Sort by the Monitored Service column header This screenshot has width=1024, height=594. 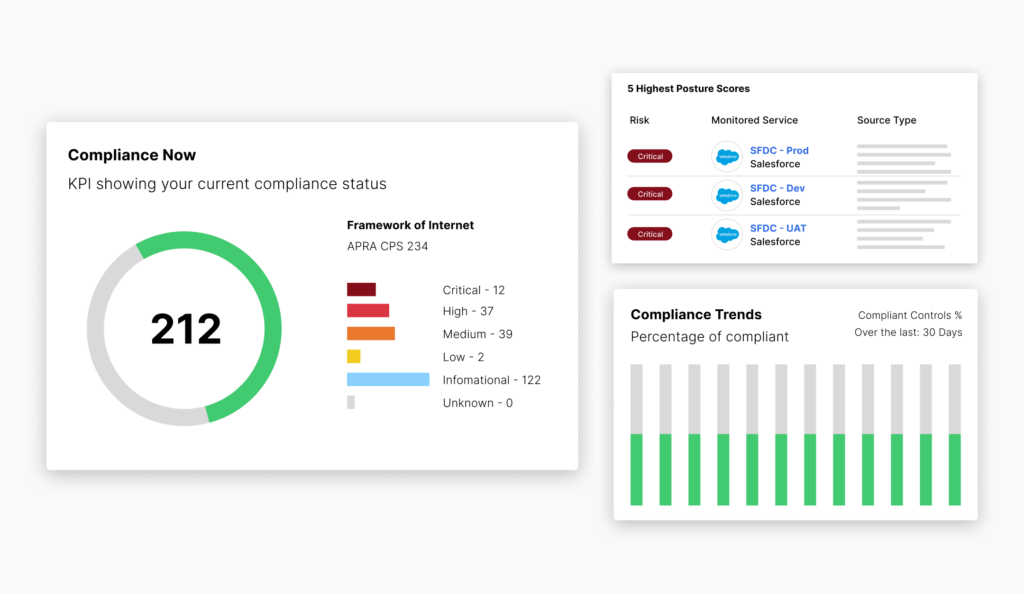(754, 120)
